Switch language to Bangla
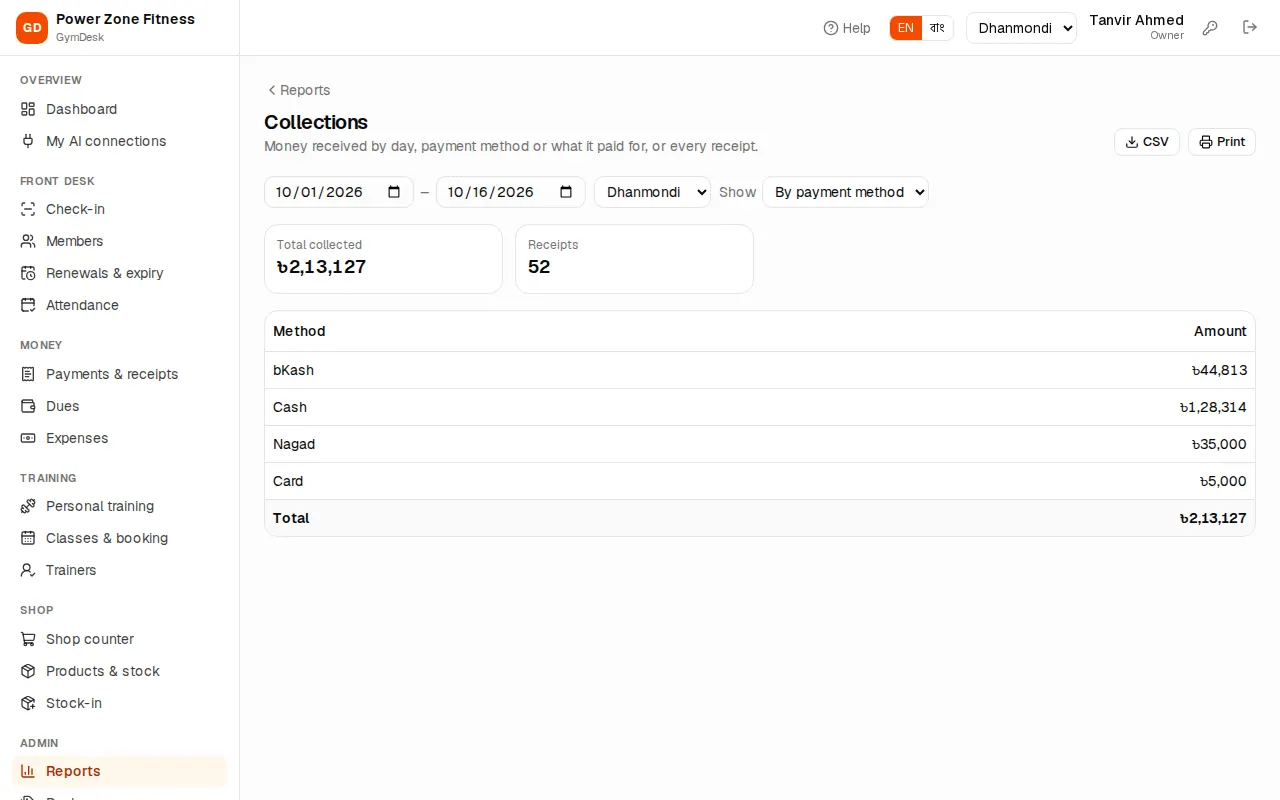The image size is (1280, 800). click(937, 28)
